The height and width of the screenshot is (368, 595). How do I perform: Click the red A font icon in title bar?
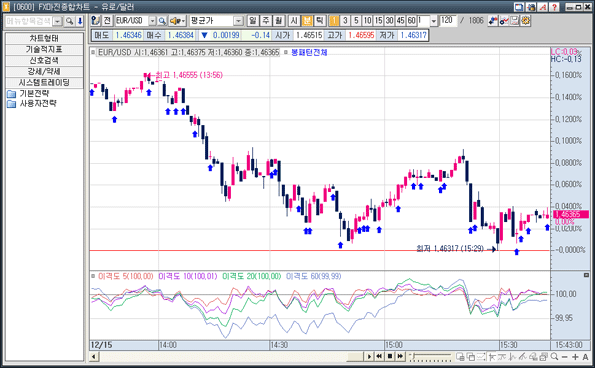(x=543, y=7)
